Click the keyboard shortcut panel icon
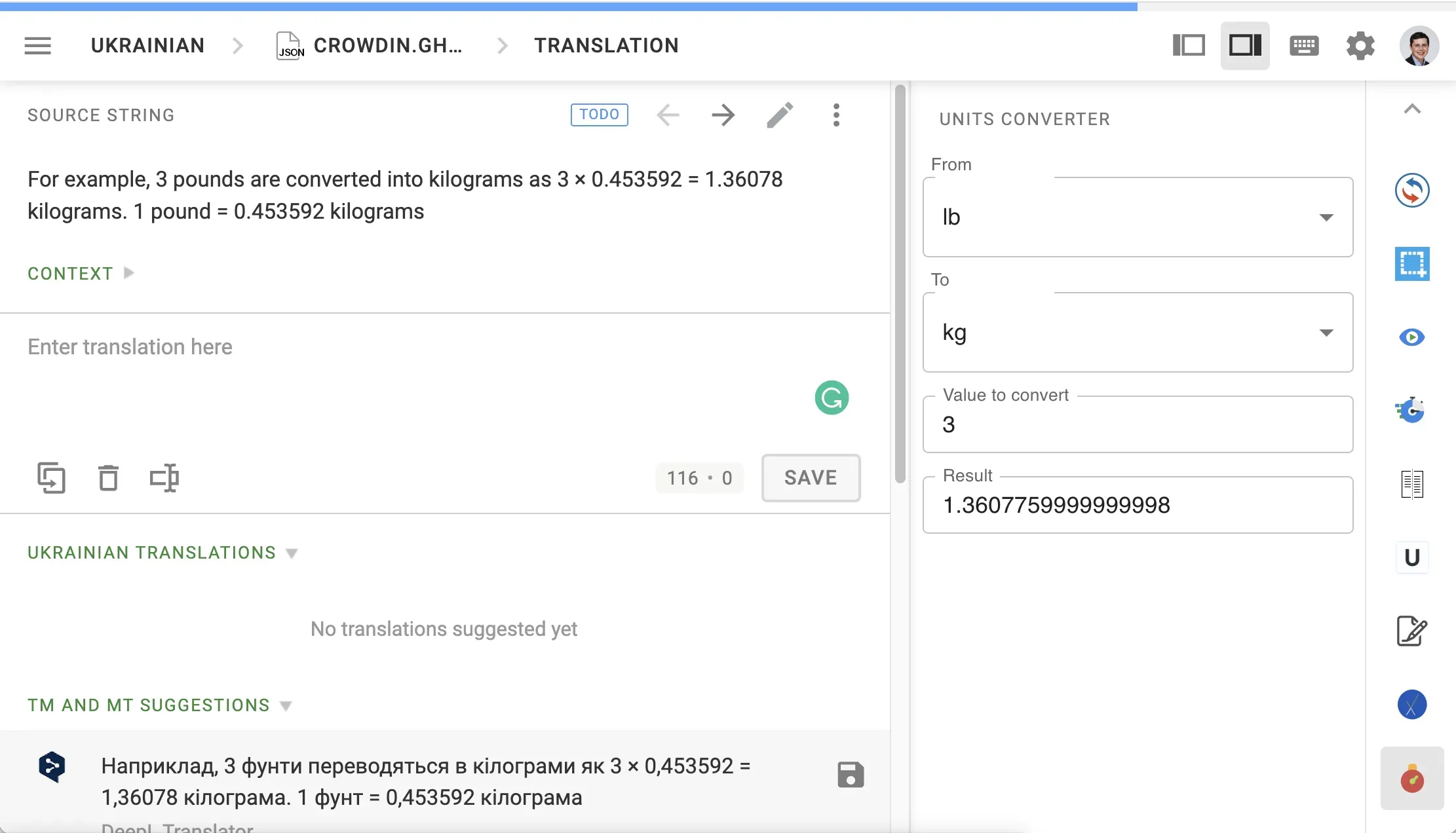This screenshot has width=1456, height=833. tap(1305, 45)
